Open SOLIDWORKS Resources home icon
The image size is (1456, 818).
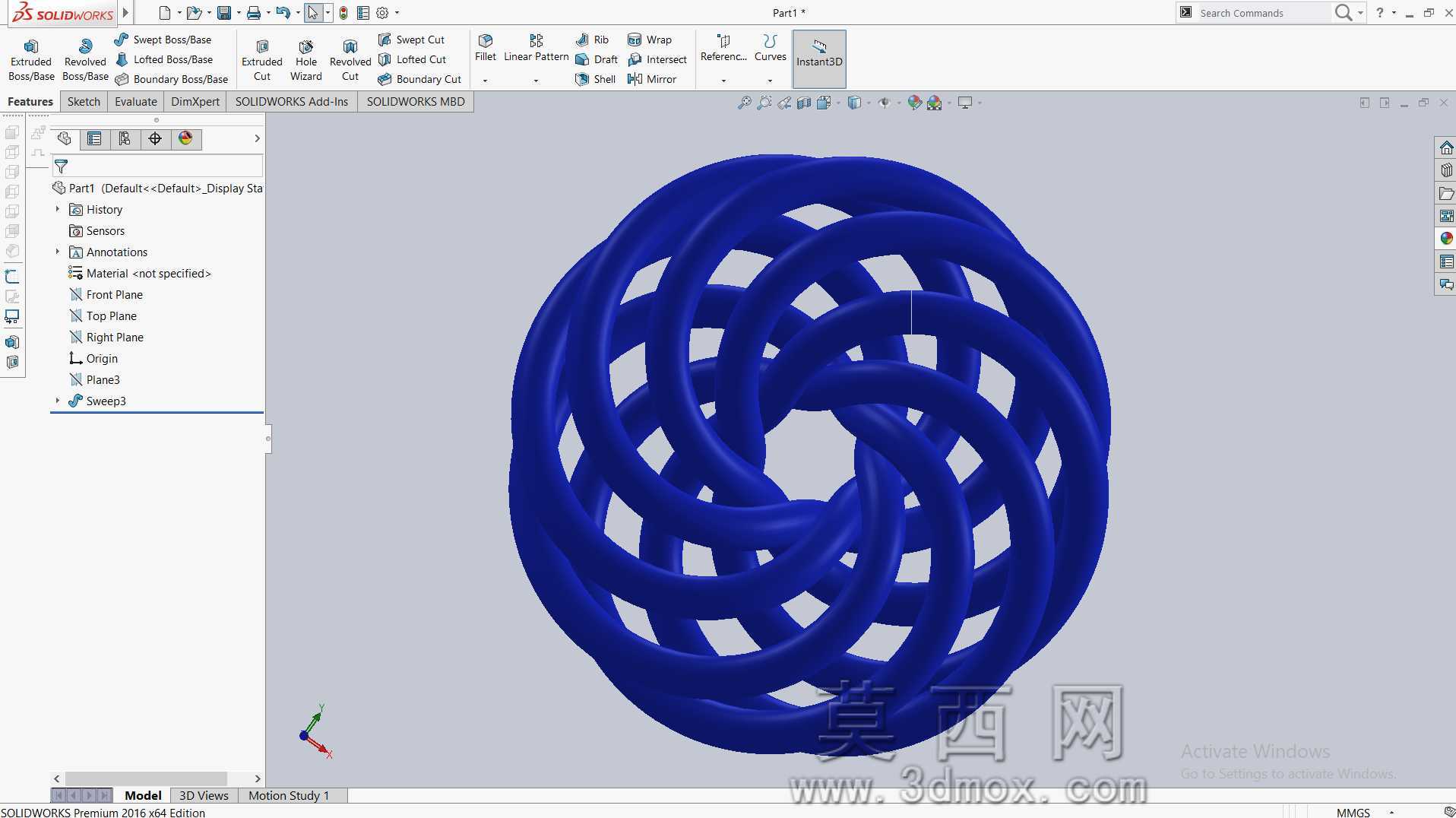coord(1446,147)
